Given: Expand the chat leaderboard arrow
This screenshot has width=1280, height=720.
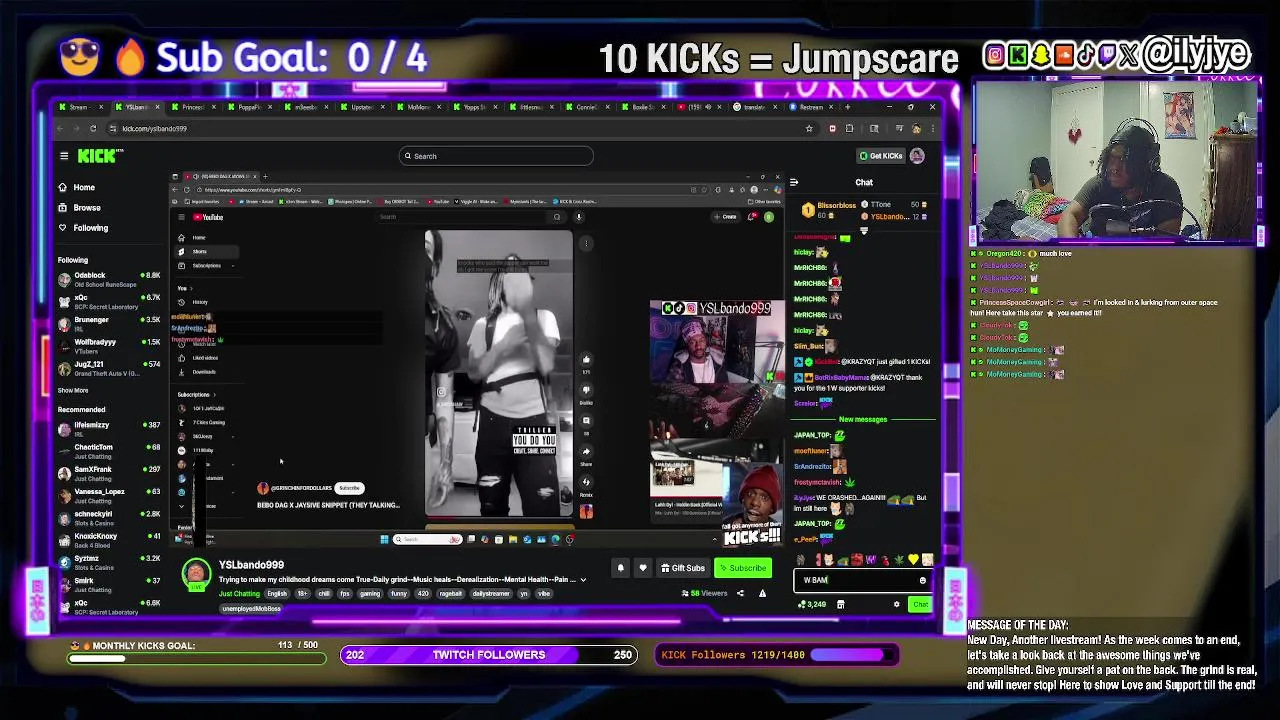Looking at the screenshot, I should click(x=864, y=230).
